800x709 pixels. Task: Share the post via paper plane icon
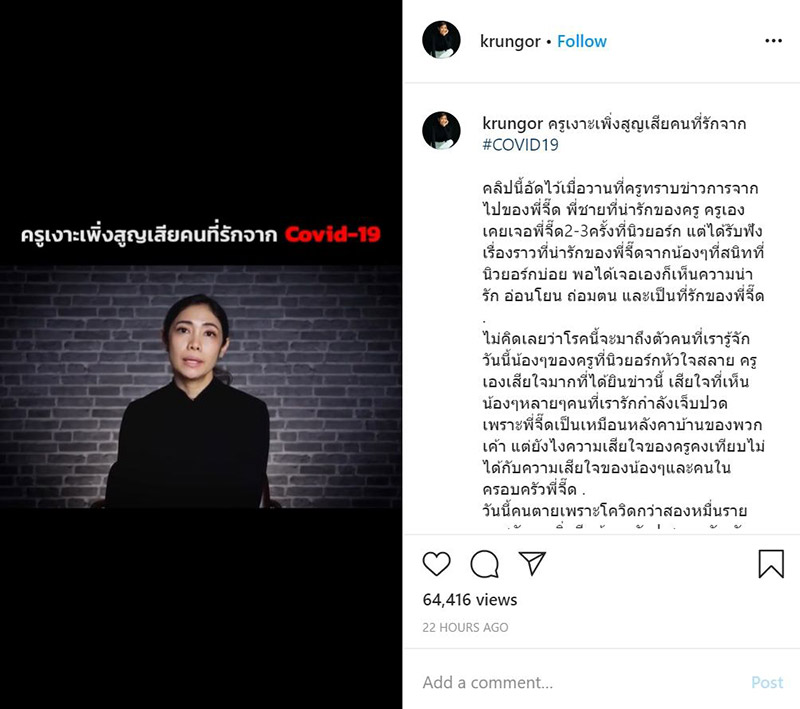tap(532, 563)
